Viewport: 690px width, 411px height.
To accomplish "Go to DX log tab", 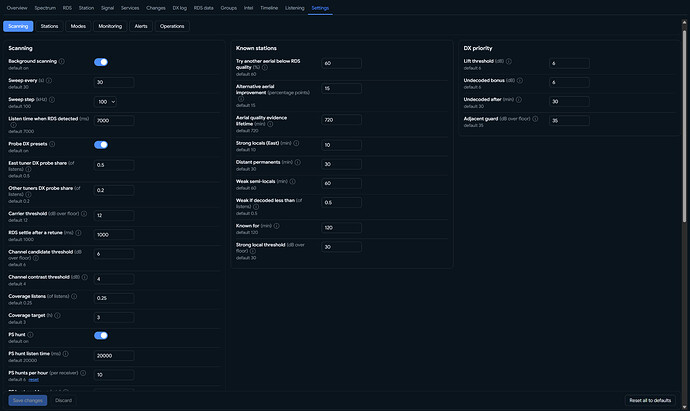I will [x=180, y=8].
